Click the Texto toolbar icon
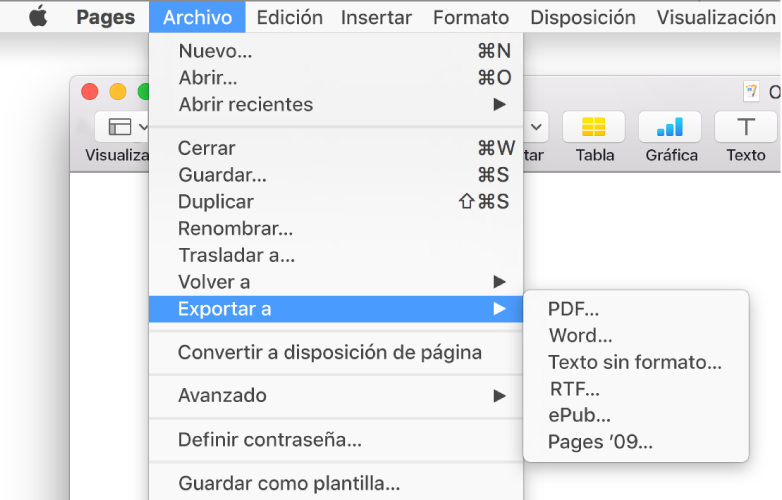This screenshot has height=500, width=782. click(745, 127)
